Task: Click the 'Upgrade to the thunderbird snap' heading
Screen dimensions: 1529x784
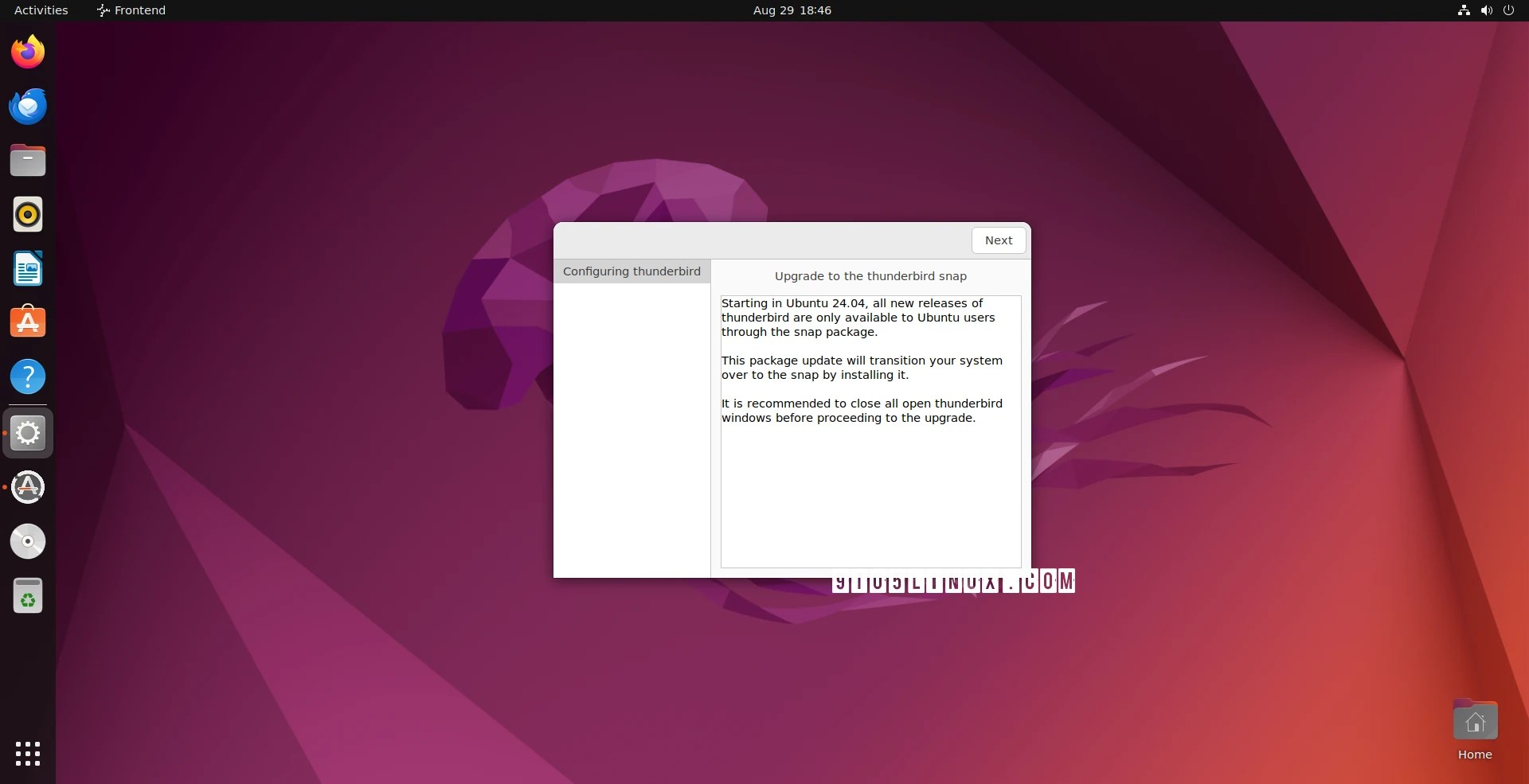Action: pyautogui.click(x=870, y=276)
